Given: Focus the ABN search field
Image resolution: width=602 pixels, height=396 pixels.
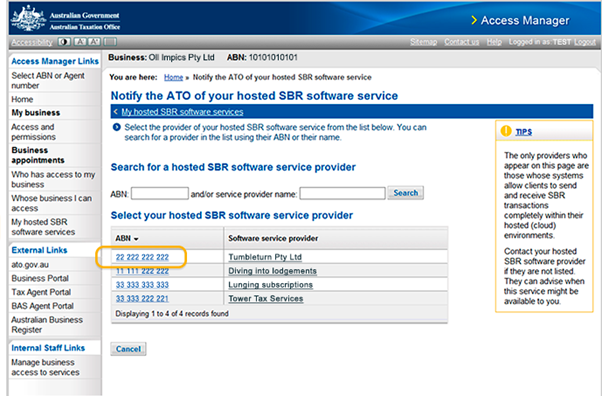Looking at the screenshot, I should (x=160, y=193).
